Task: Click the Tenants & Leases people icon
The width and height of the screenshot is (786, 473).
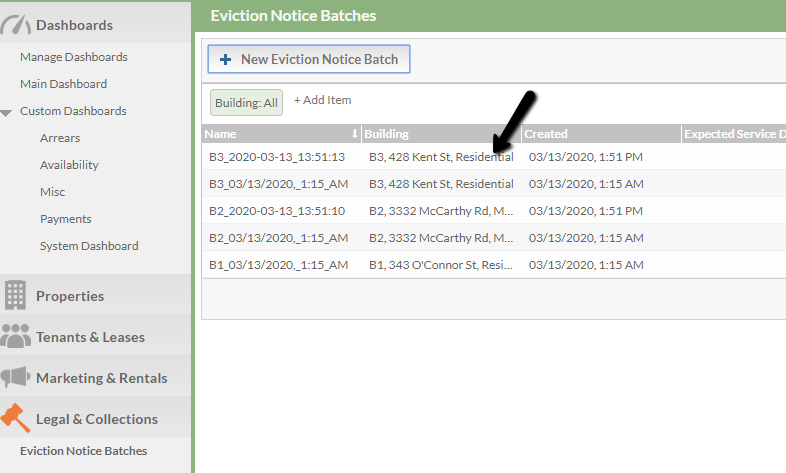Action: coord(15,336)
